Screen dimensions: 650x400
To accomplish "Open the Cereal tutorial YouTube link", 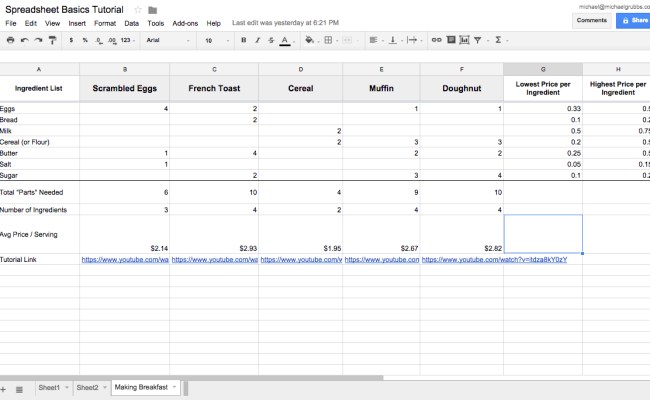I will tap(301, 259).
